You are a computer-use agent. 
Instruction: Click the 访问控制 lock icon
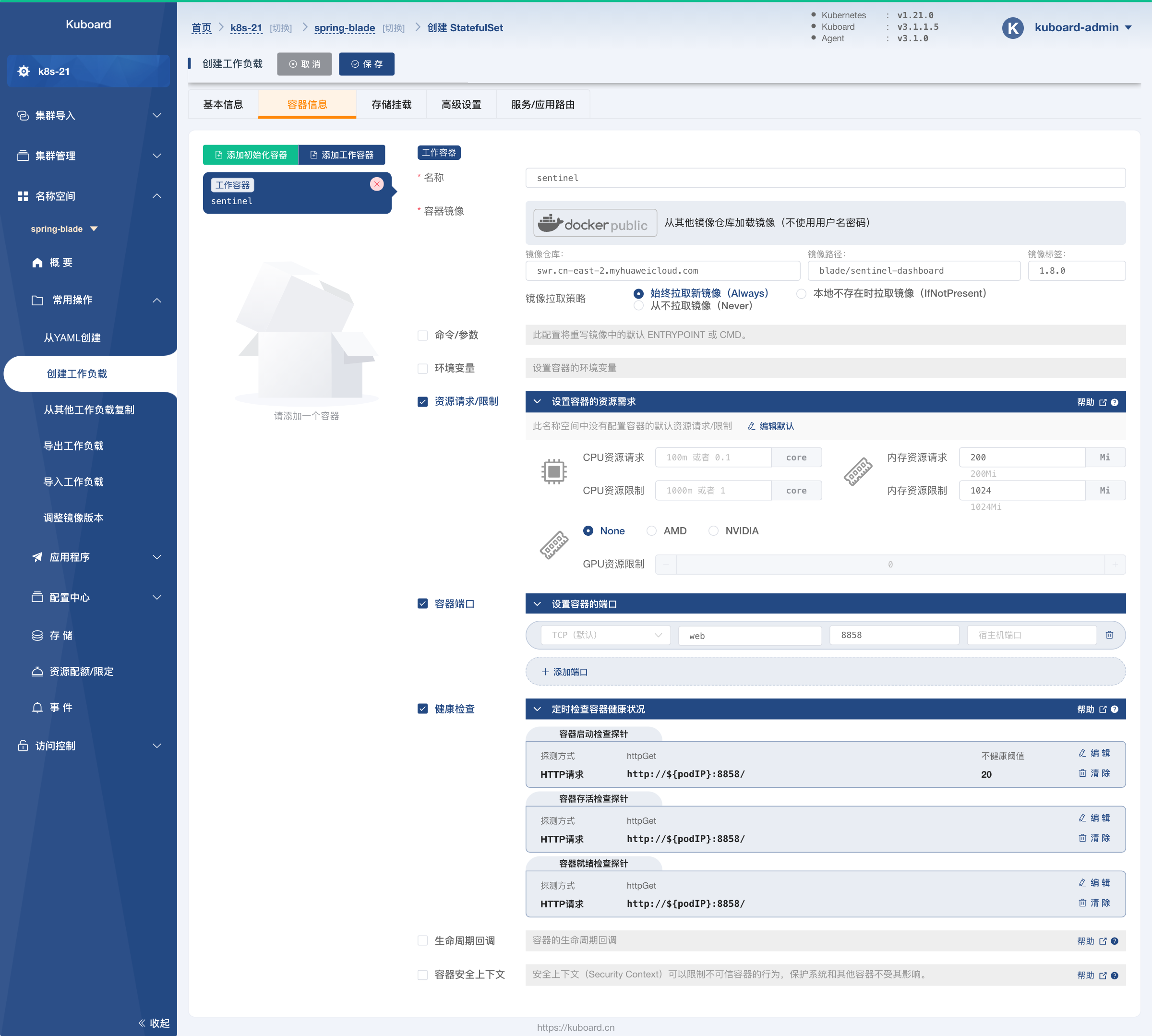pyautogui.click(x=23, y=746)
